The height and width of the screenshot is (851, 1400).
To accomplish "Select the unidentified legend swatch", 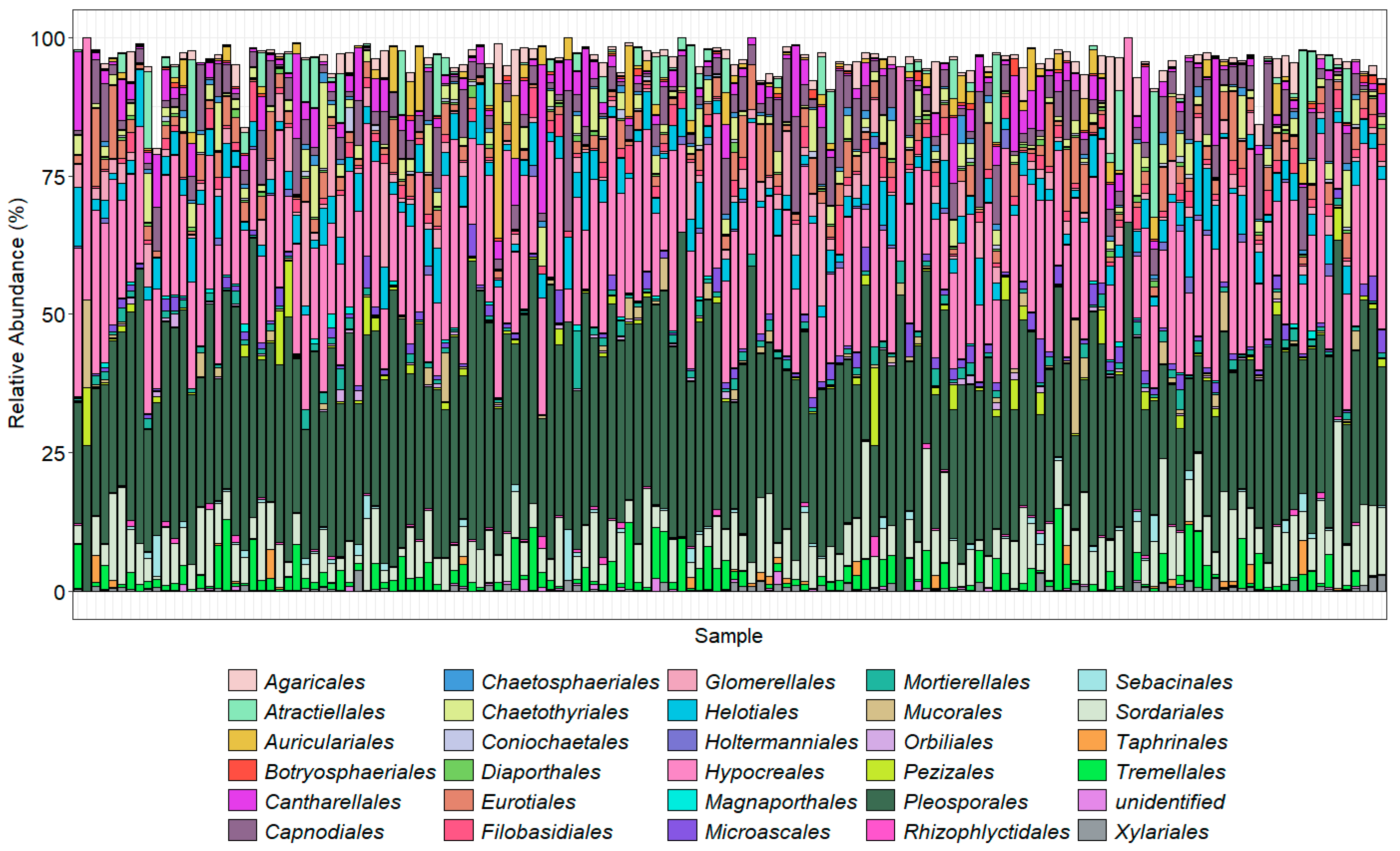I will [1093, 800].
